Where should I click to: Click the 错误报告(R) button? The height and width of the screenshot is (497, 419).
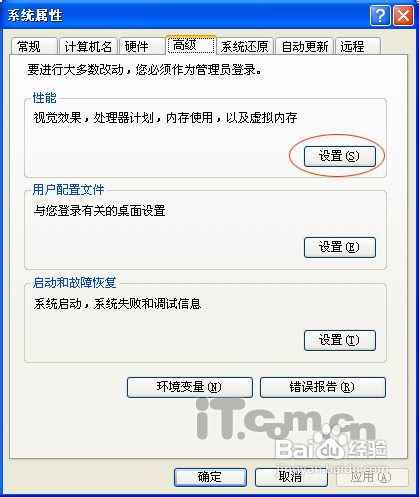(x=323, y=387)
